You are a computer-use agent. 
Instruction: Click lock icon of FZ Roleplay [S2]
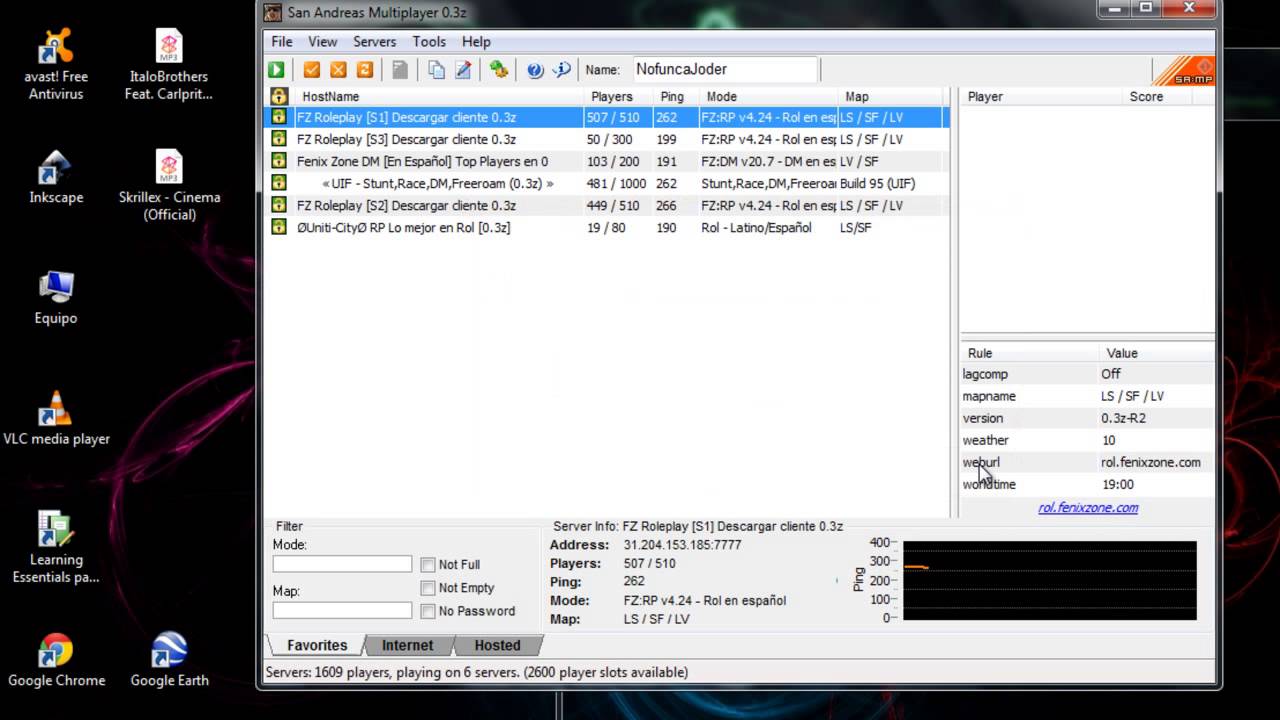click(279, 205)
